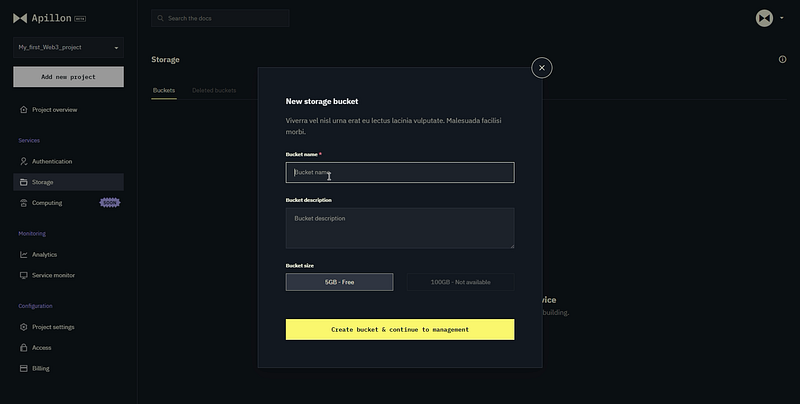800x404 pixels.
Task: Click Create bucket & continue to management
Action: [x=400, y=330]
